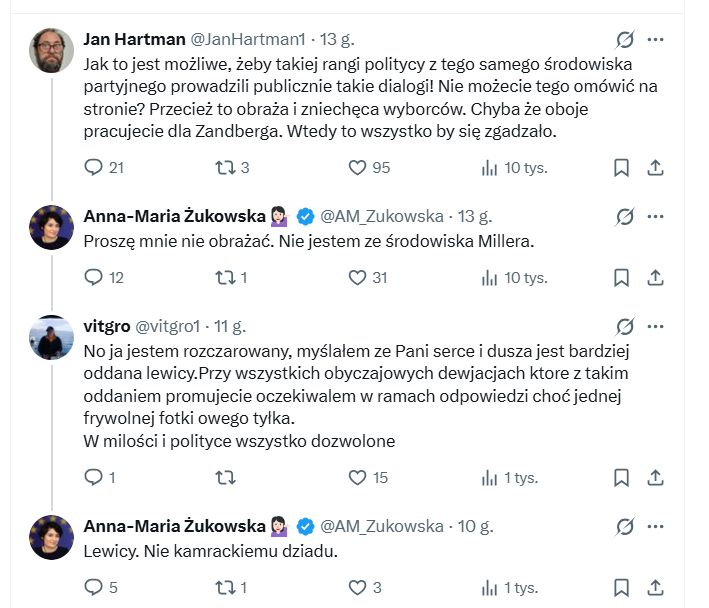Reply to Jan Hartman's tweet
The image size is (709, 608).
point(93,168)
